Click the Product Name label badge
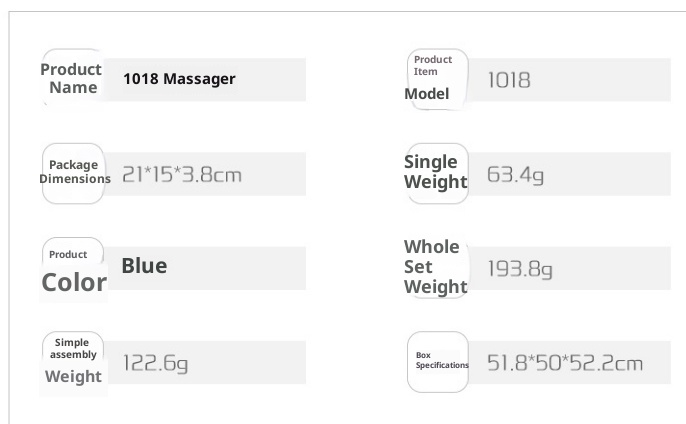The image size is (686, 424). point(73,78)
